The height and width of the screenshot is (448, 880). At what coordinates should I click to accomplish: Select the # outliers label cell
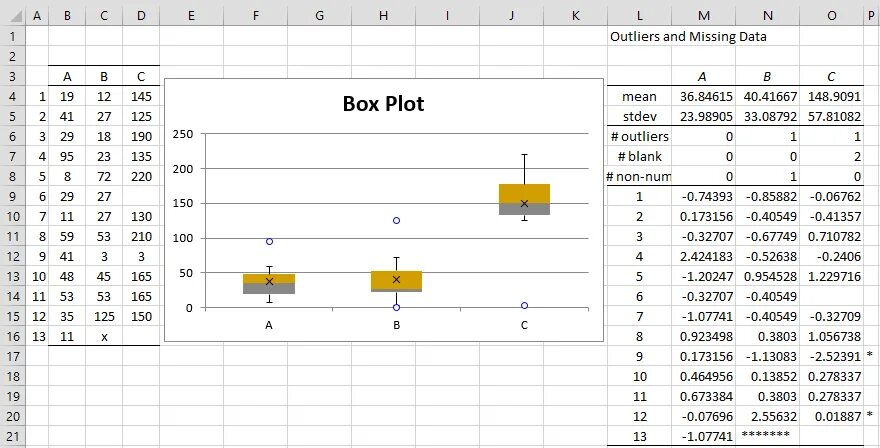(x=640, y=136)
